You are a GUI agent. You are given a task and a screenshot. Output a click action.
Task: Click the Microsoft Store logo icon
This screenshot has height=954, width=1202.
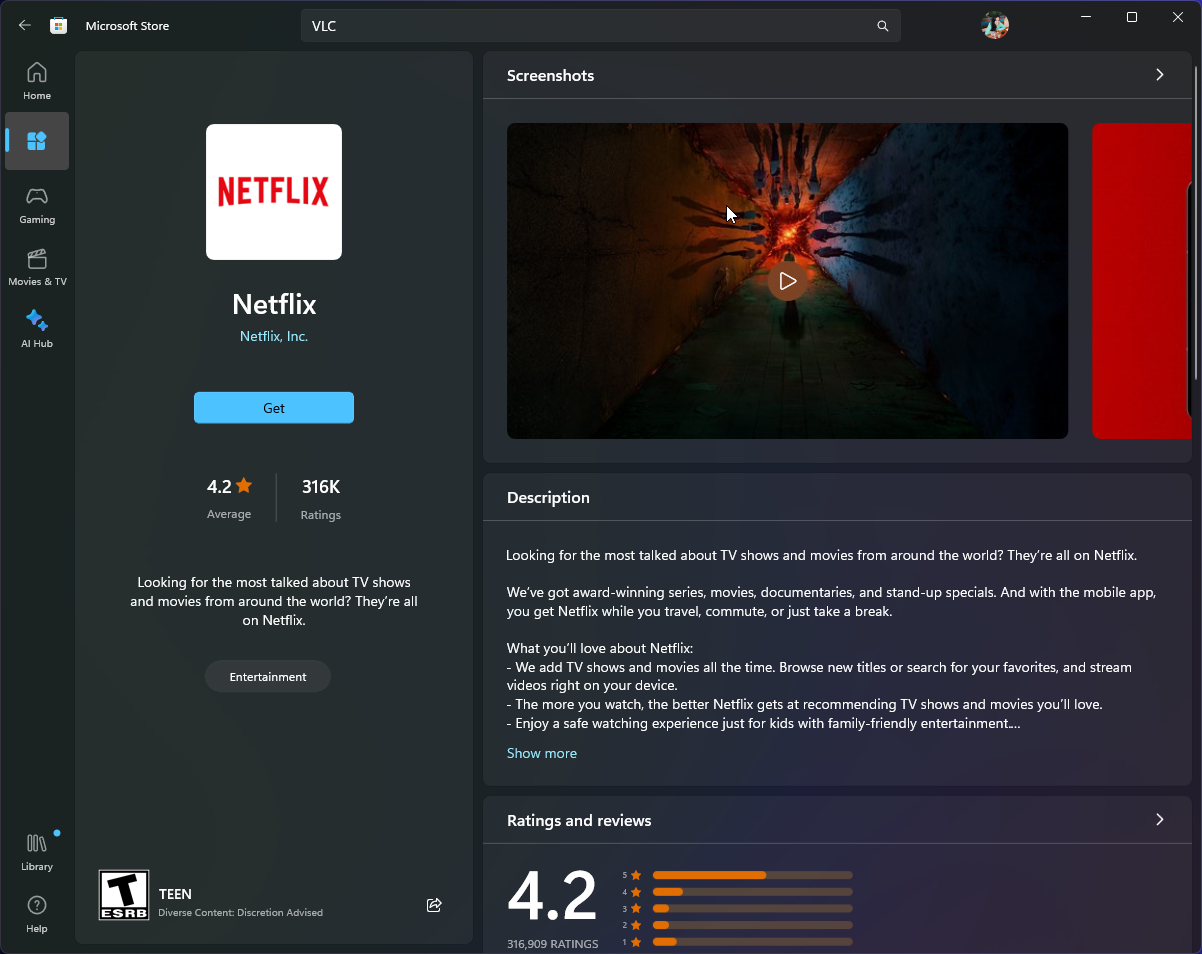pyautogui.click(x=59, y=26)
